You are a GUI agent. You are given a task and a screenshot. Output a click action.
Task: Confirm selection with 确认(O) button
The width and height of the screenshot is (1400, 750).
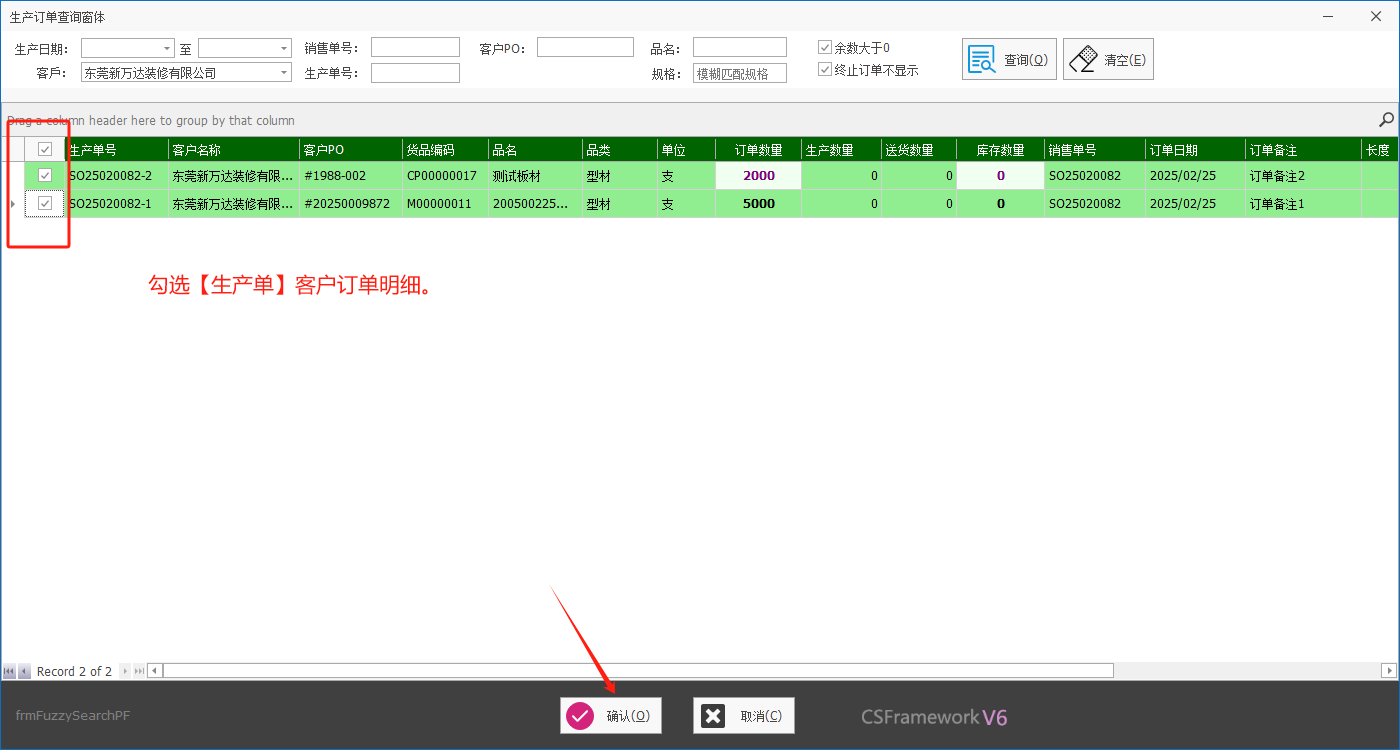[x=611, y=716]
